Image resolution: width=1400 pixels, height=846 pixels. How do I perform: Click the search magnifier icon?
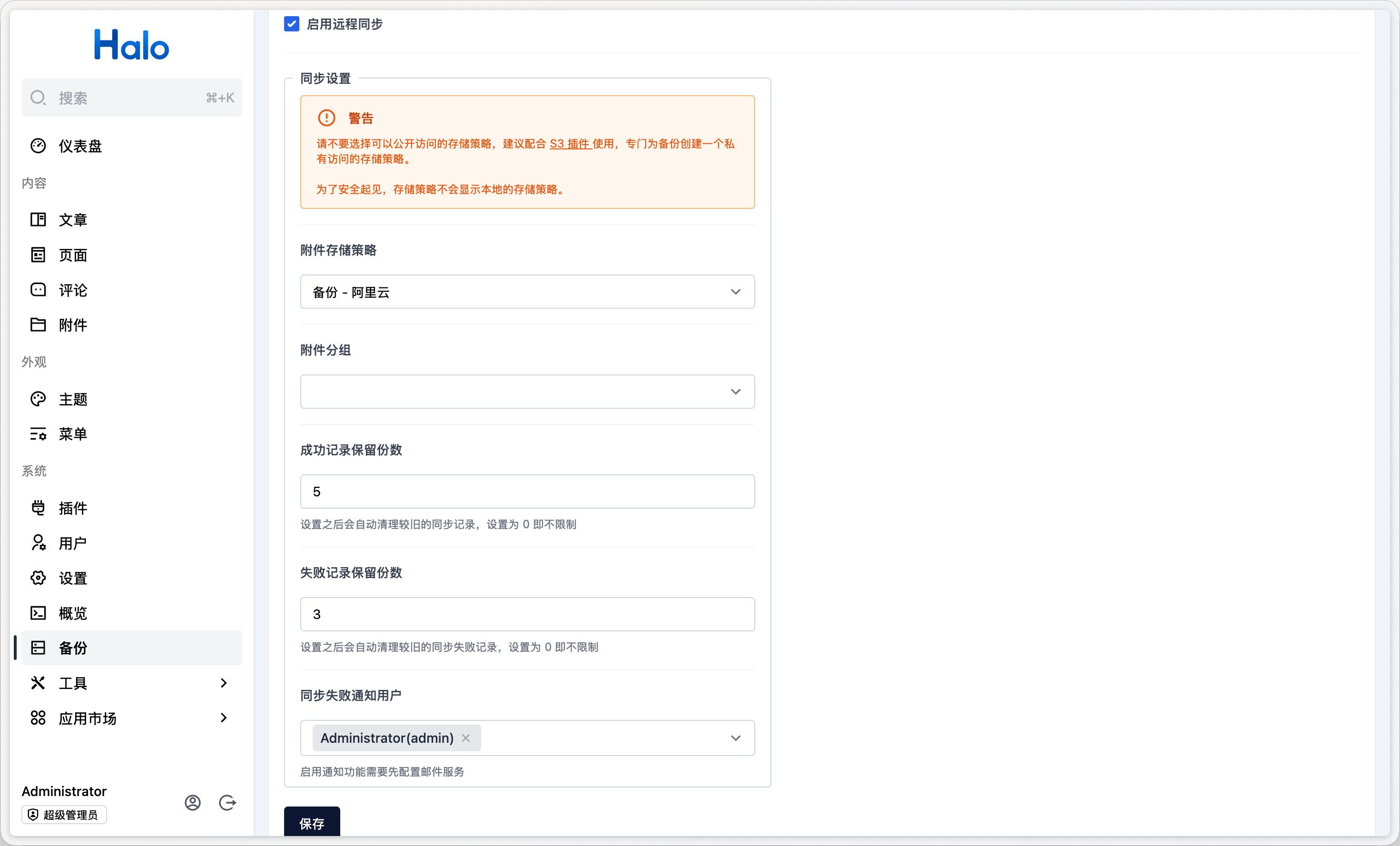pyautogui.click(x=38, y=98)
